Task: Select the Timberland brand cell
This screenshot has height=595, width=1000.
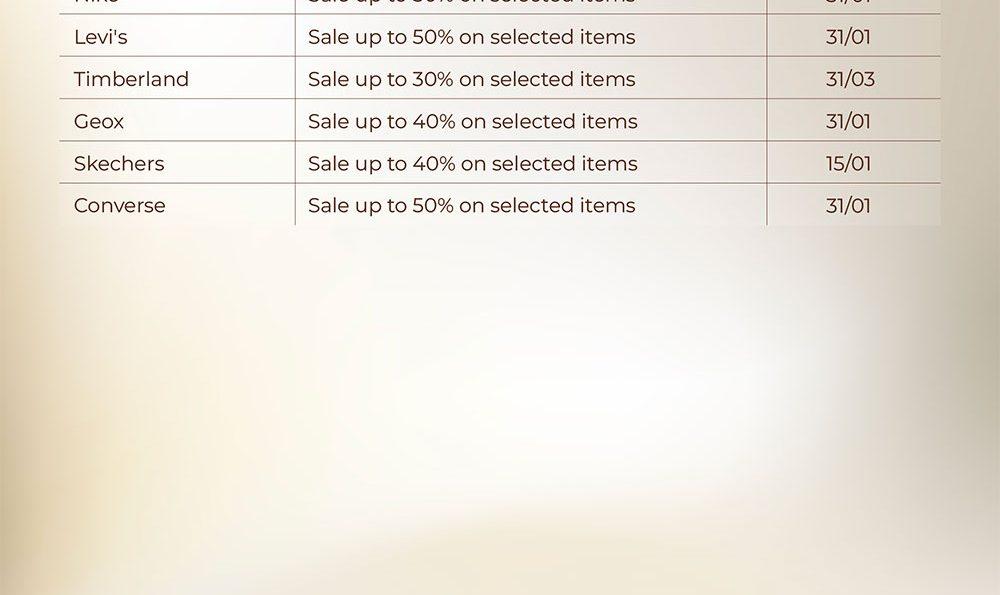Action: click(131, 80)
